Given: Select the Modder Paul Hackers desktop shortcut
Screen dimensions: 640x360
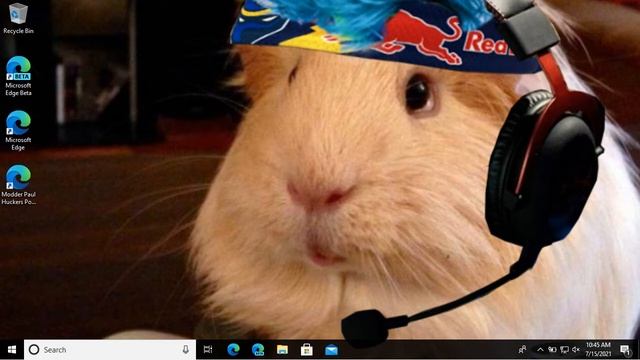Looking at the screenshot, I should click(x=18, y=185).
